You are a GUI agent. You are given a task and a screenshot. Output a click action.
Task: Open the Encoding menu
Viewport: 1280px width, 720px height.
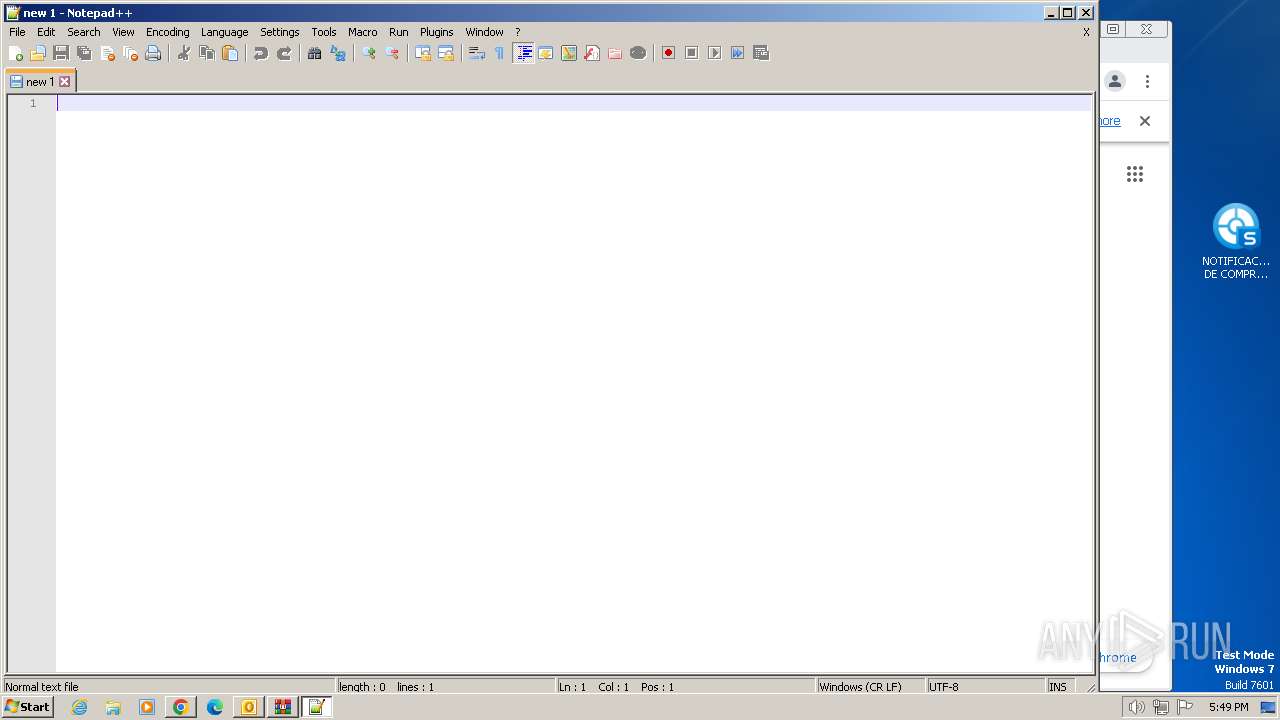pos(168,32)
